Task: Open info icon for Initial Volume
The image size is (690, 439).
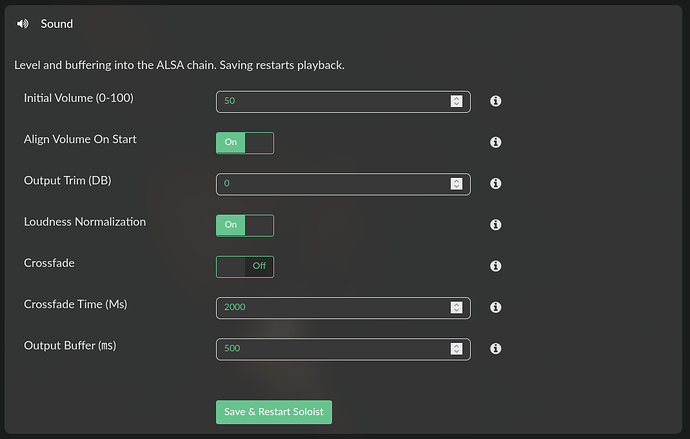Action: 495,101
